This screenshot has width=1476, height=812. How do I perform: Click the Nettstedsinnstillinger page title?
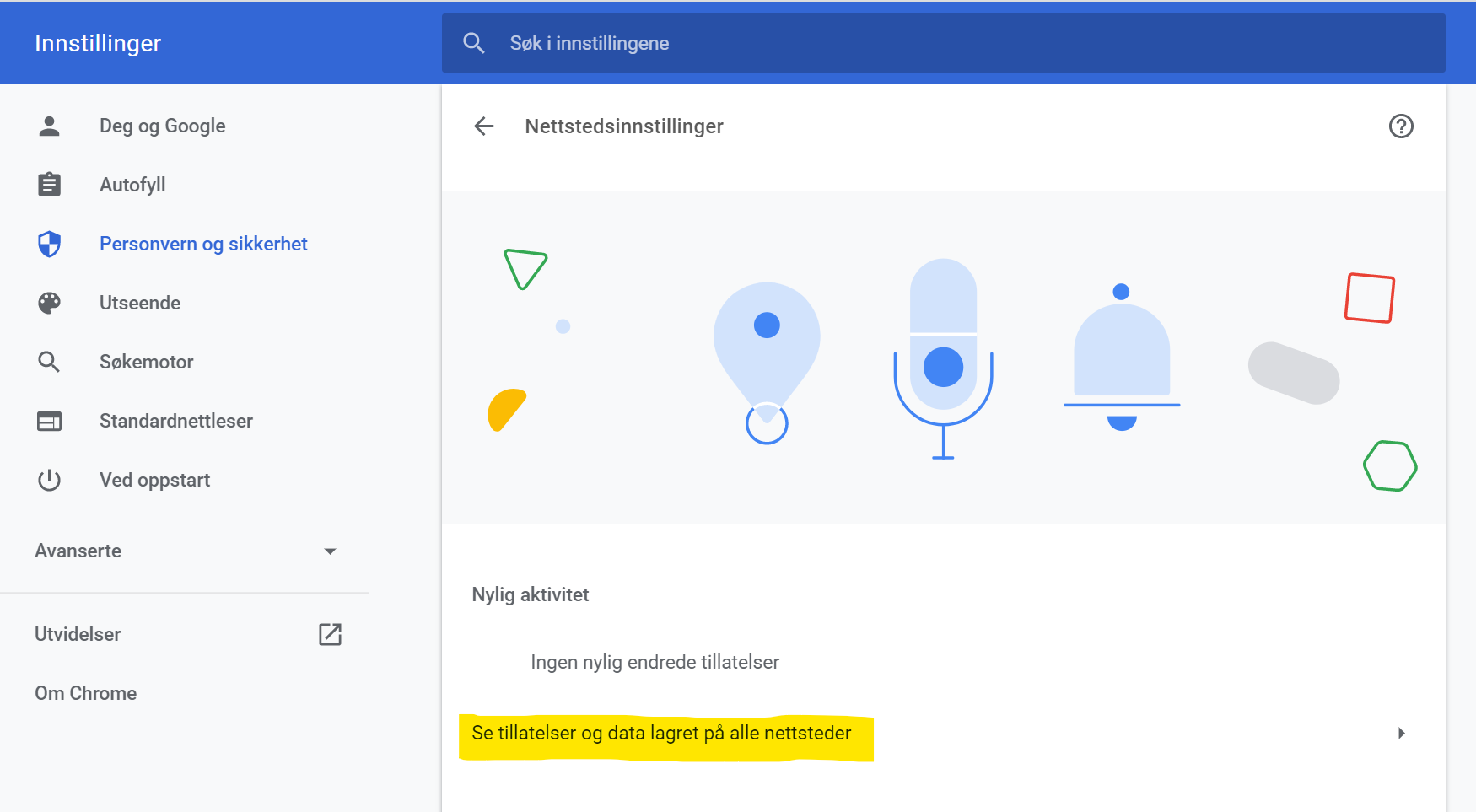(624, 126)
